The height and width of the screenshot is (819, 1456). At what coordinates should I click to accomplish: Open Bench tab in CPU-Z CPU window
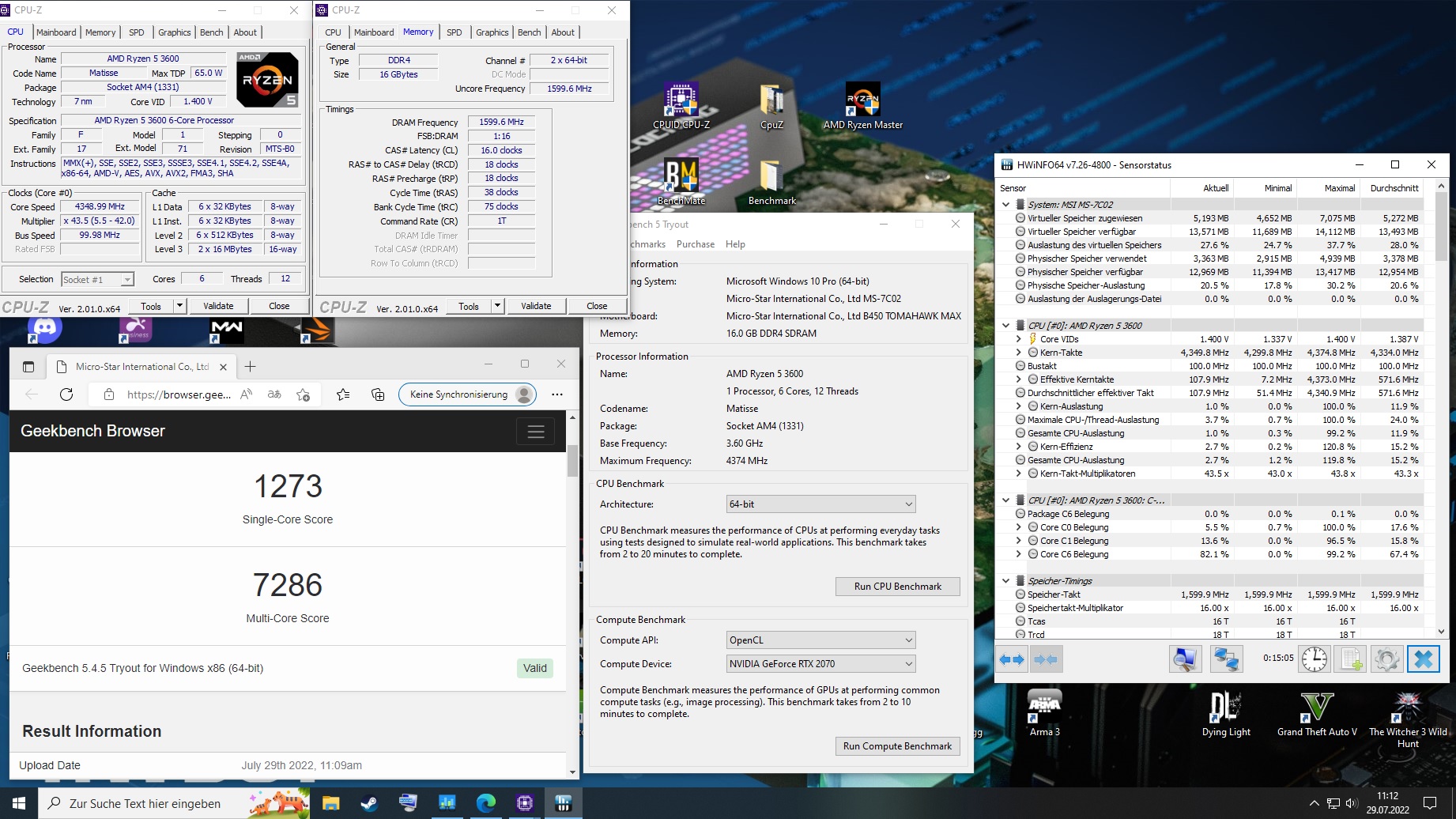coord(212,32)
